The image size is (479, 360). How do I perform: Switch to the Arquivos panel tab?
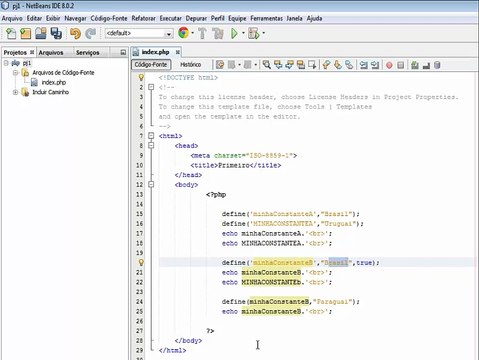(51, 52)
